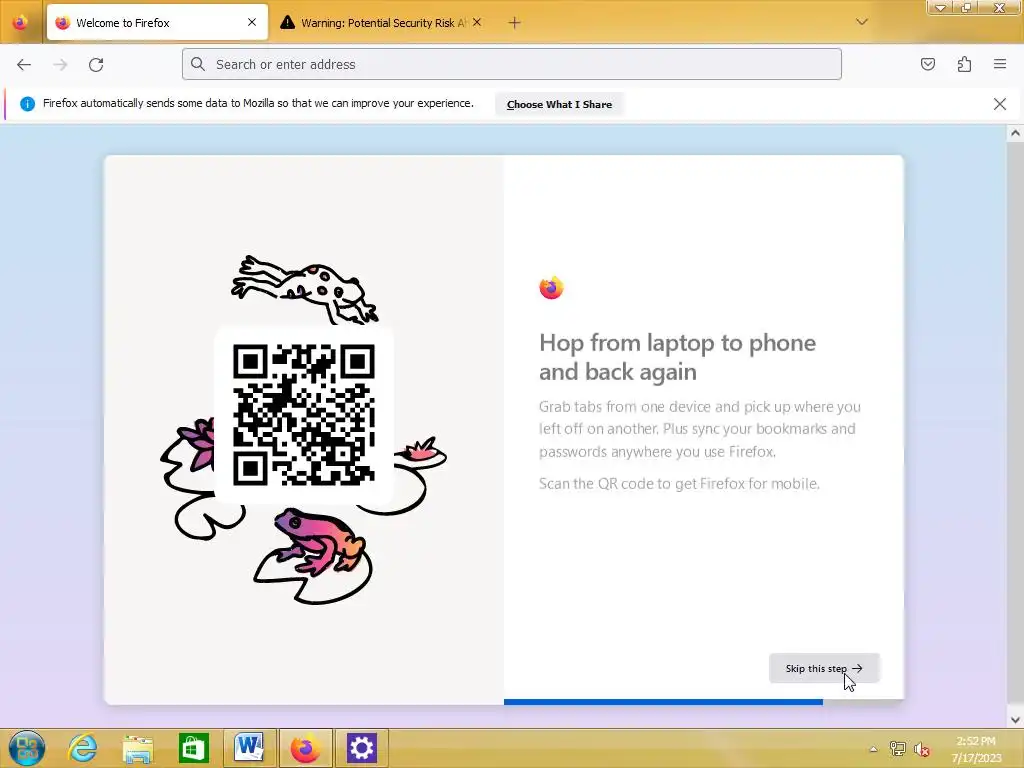The height and width of the screenshot is (768, 1024).
Task: Click the taskbar clock showing 2:52 PM
Action: [976, 749]
